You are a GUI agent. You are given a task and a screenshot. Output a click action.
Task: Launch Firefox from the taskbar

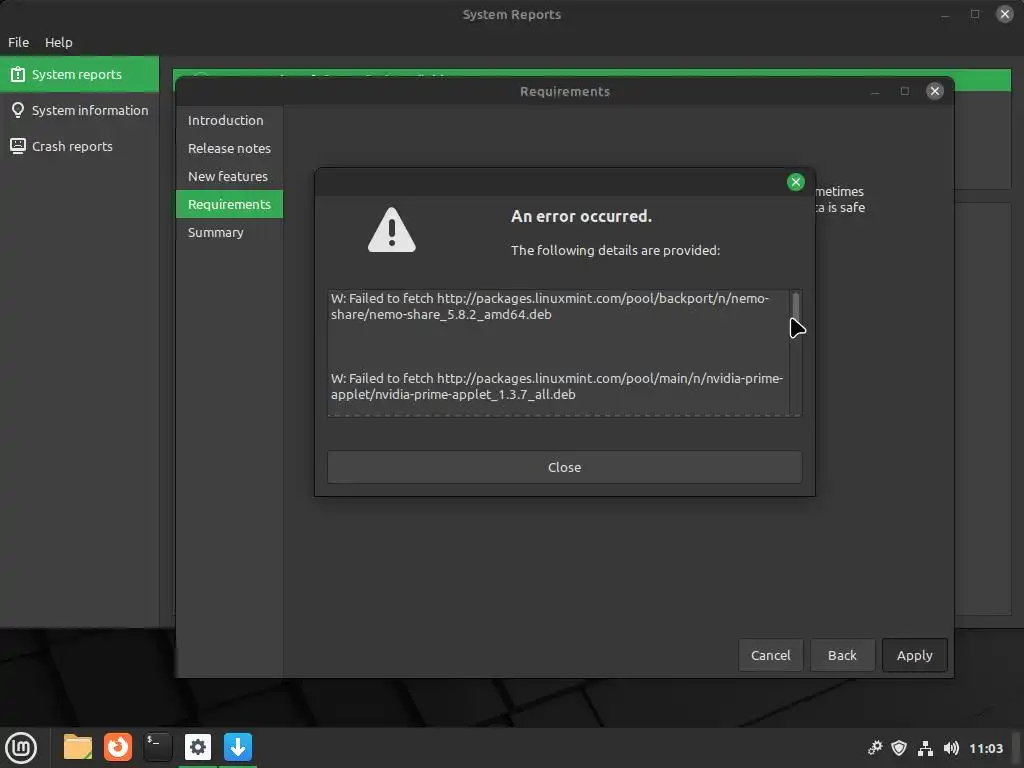118,747
